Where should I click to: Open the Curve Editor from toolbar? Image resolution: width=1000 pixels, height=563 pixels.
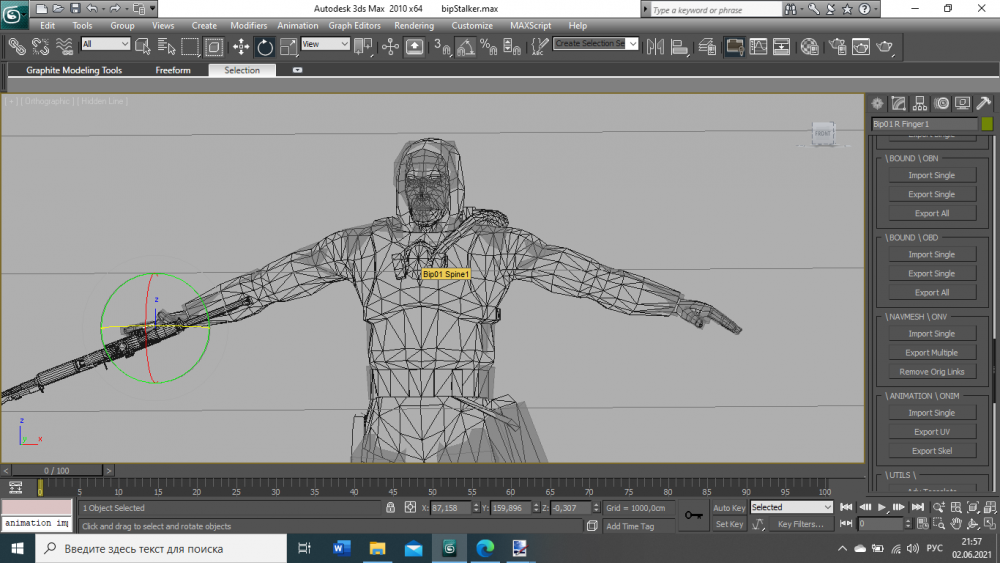click(758, 46)
